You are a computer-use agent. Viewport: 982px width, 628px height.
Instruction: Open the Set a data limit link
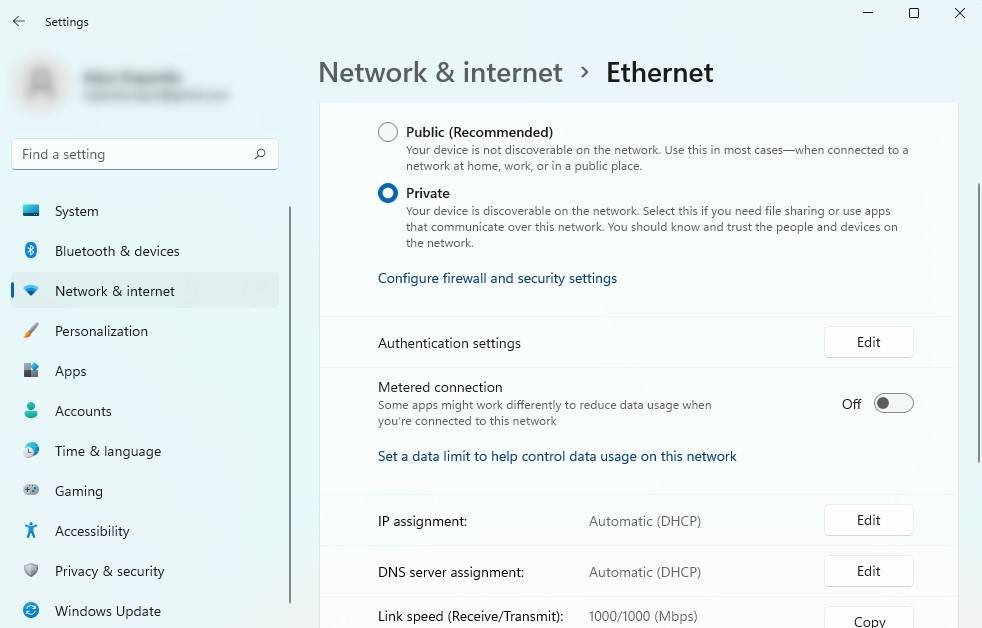point(557,456)
